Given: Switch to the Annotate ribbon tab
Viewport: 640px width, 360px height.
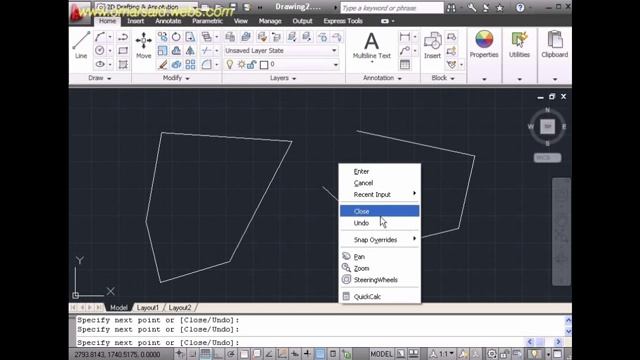Looking at the screenshot, I should tap(168, 21).
